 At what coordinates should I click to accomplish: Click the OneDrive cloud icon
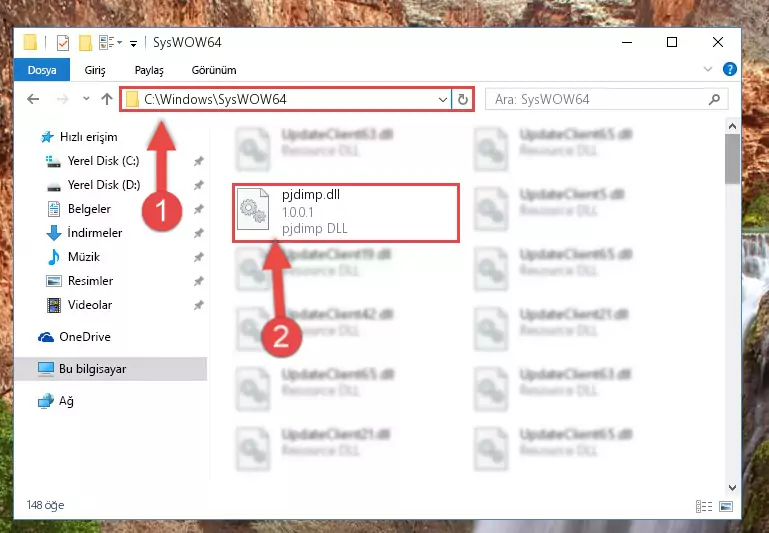pyautogui.click(x=46, y=337)
